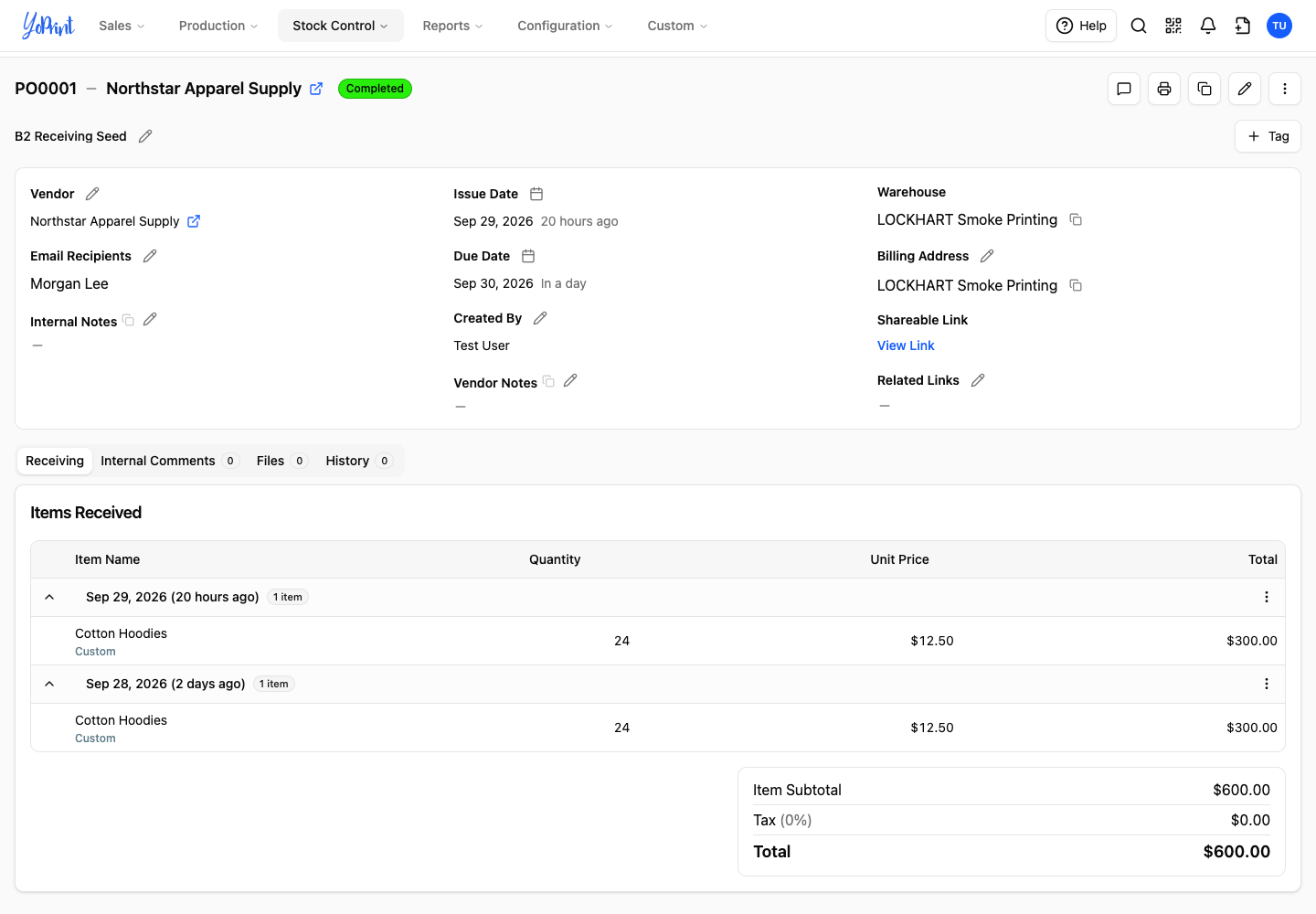Collapse the Sep 28, 2026 receiving group
The width and height of the screenshot is (1316, 914).
tap(49, 684)
